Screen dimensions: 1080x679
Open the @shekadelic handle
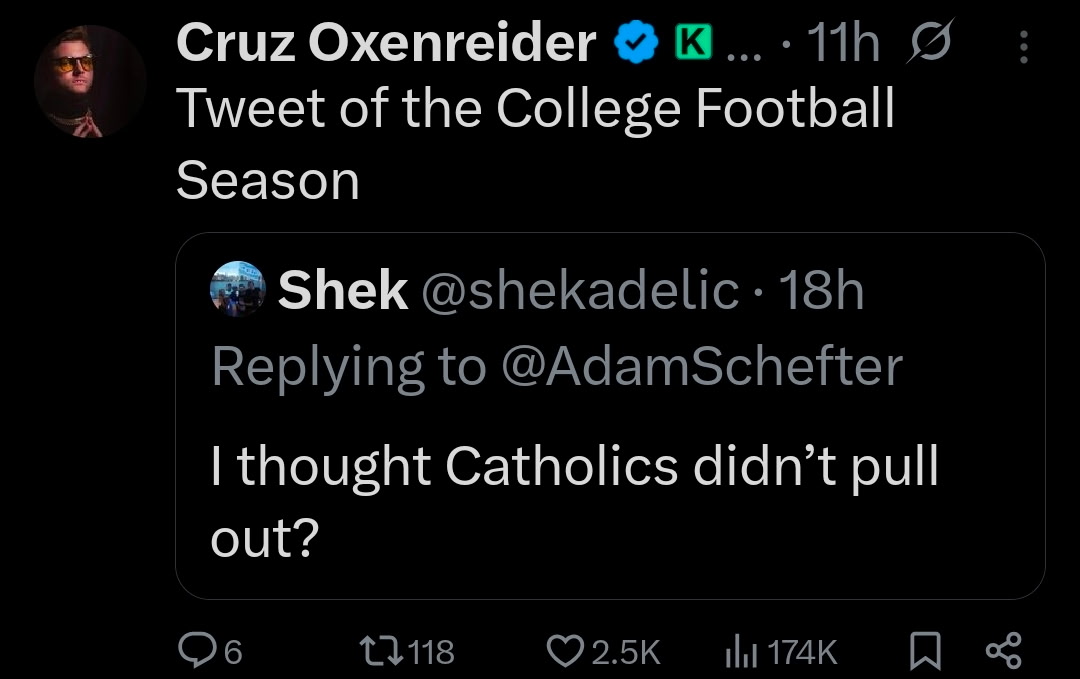[582, 291]
